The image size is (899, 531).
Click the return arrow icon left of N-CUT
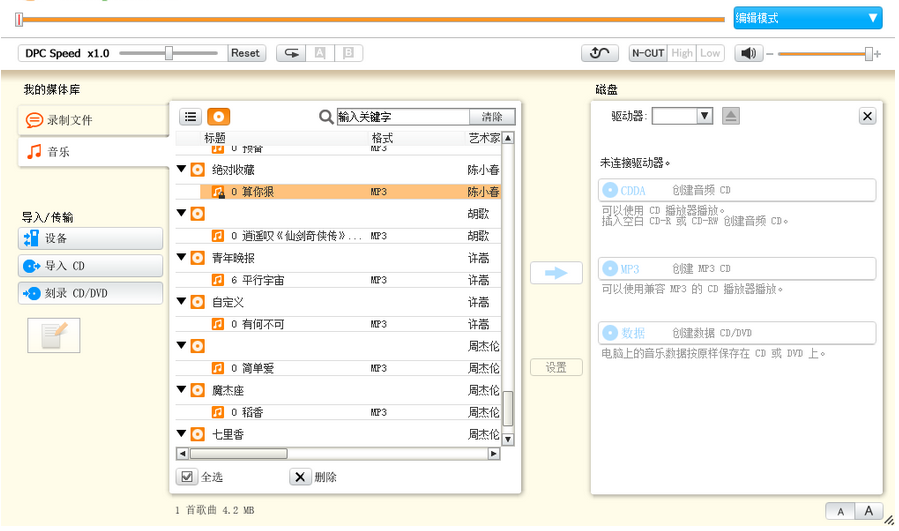599,53
